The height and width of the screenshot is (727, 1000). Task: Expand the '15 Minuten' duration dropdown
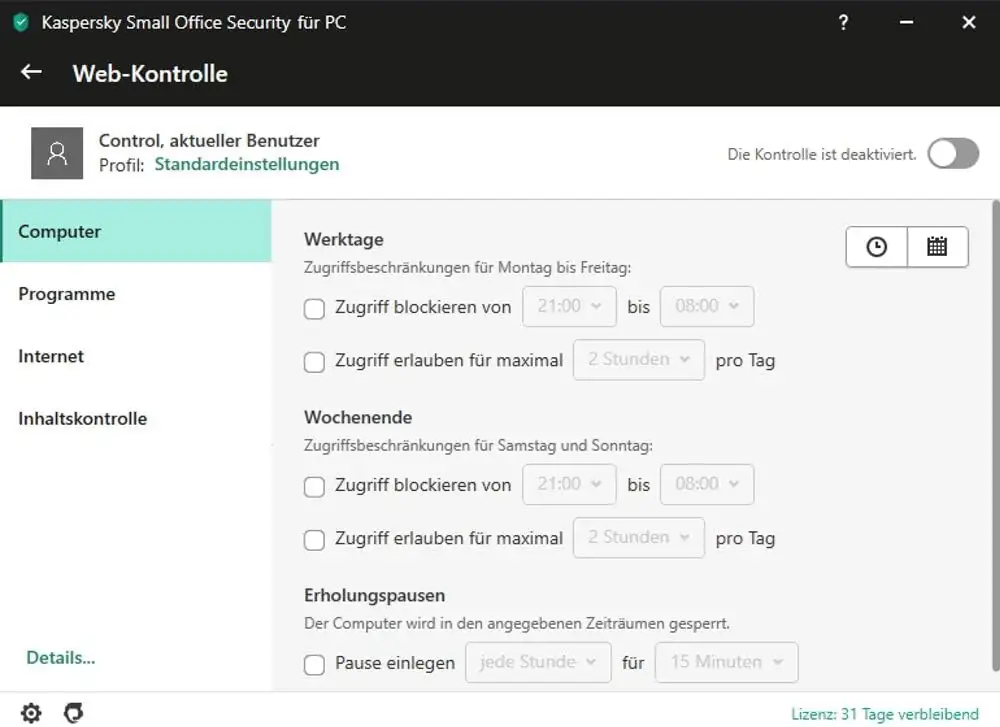click(x=726, y=662)
